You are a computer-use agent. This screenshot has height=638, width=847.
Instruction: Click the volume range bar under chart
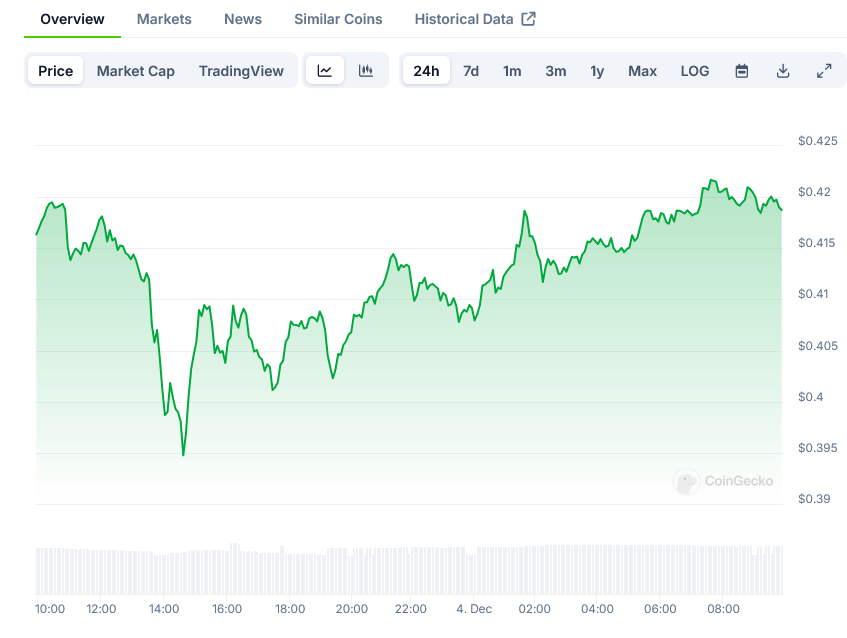pyautogui.click(x=410, y=570)
